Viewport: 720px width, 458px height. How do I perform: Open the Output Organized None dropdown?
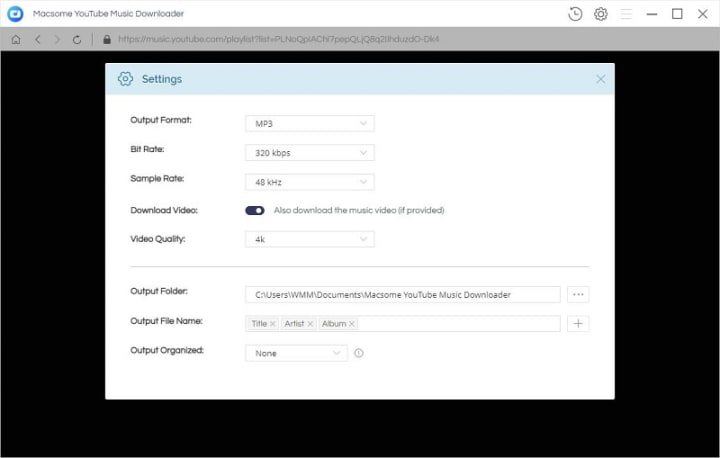pyautogui.click(x=296, y=353)
